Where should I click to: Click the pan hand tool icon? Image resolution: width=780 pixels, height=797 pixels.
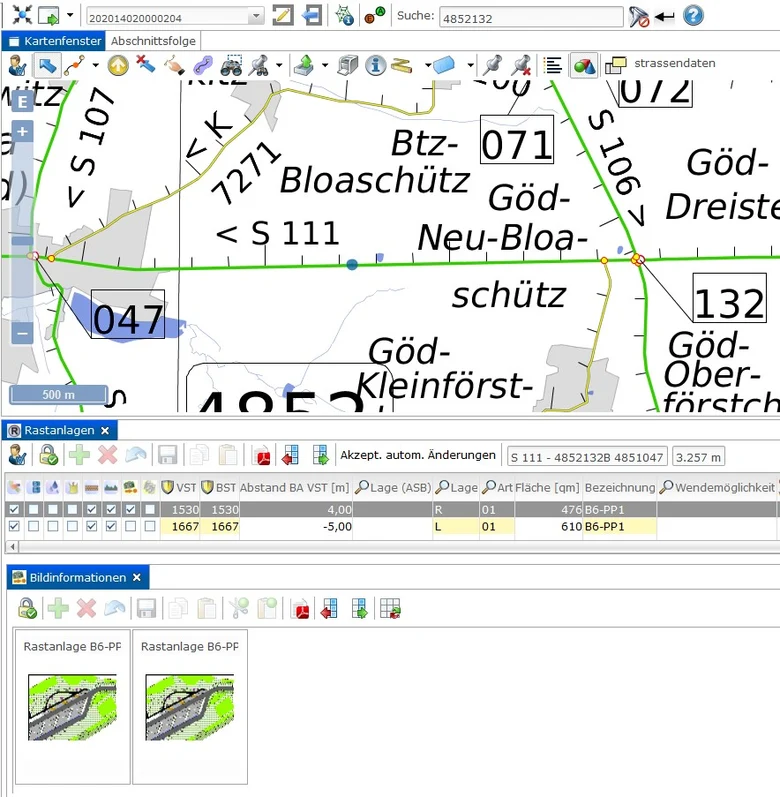[x=174, y=66]
